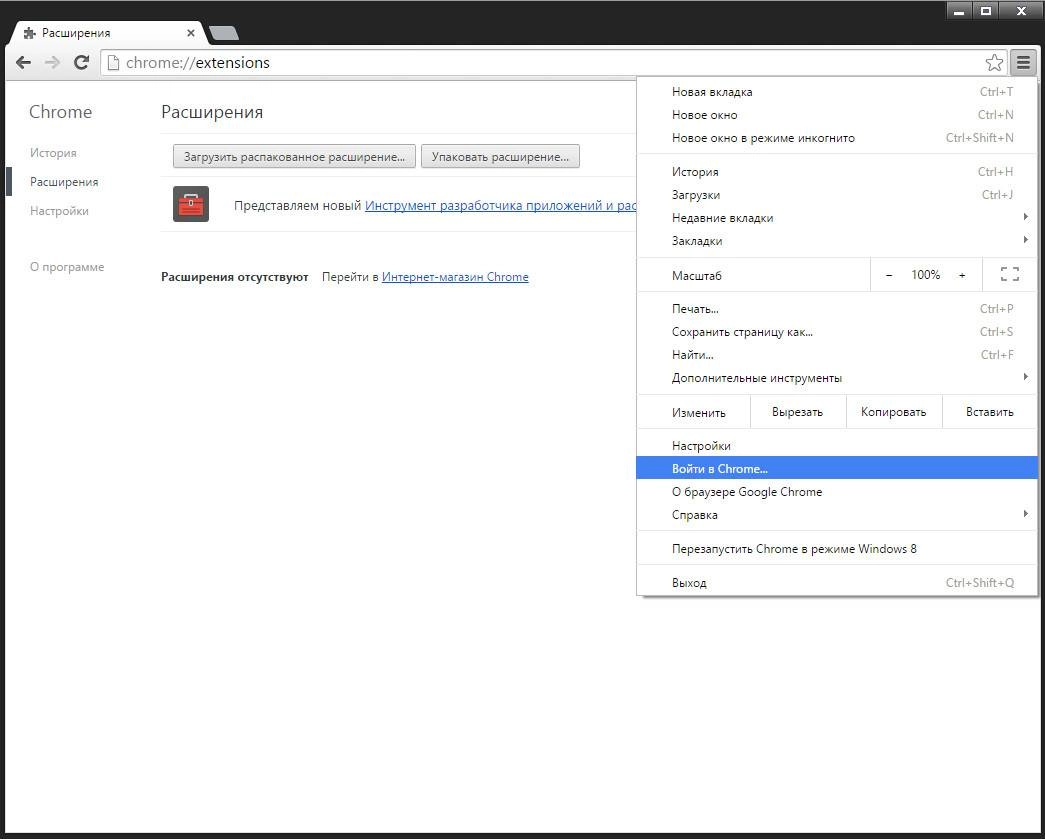Select Сохранить страницу как... menu item
The image size is (1045, 839).
tap(837, 332)
